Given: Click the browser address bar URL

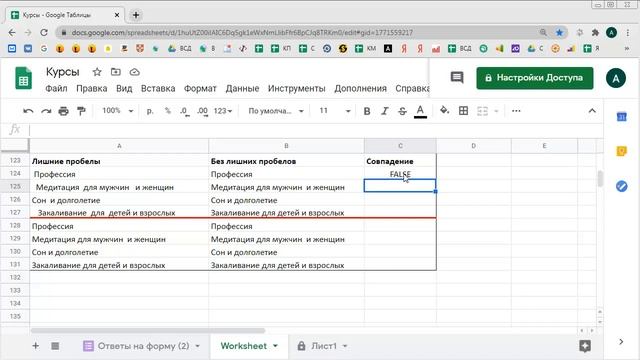Looking at the screenshot, I should (242, 33).
